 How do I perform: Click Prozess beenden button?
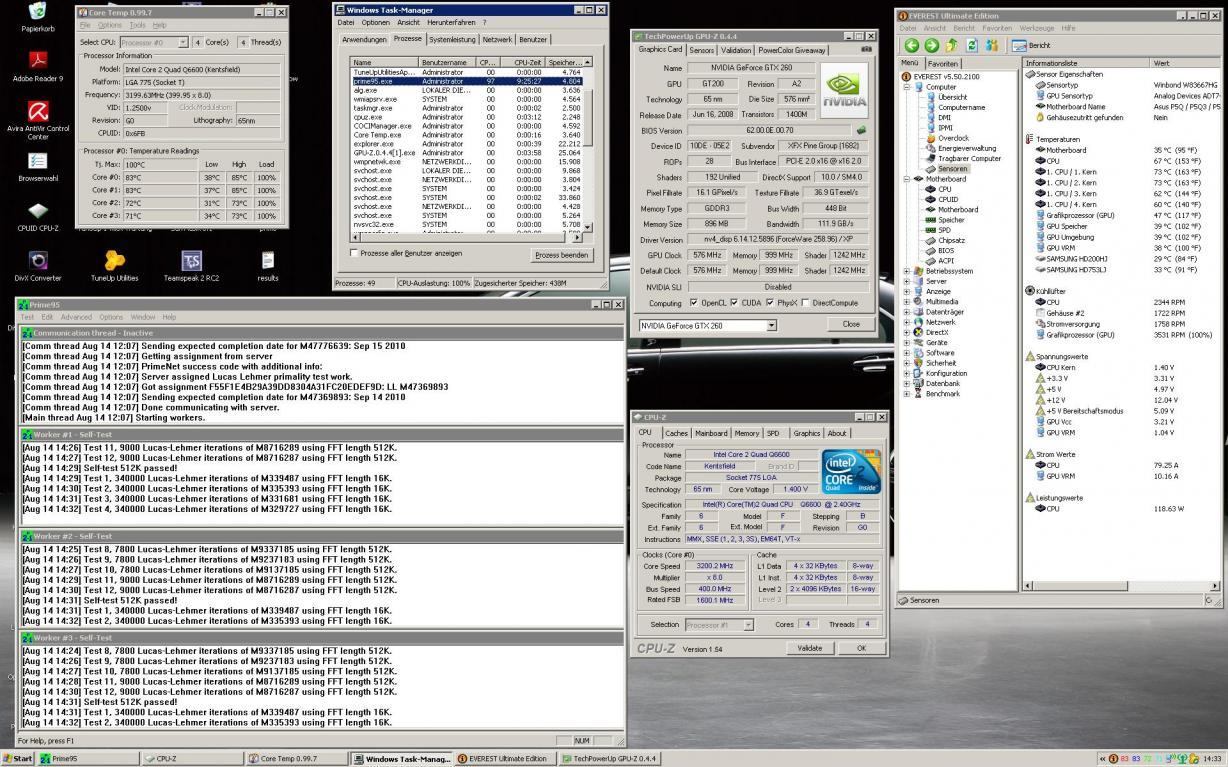coord(561,255)
